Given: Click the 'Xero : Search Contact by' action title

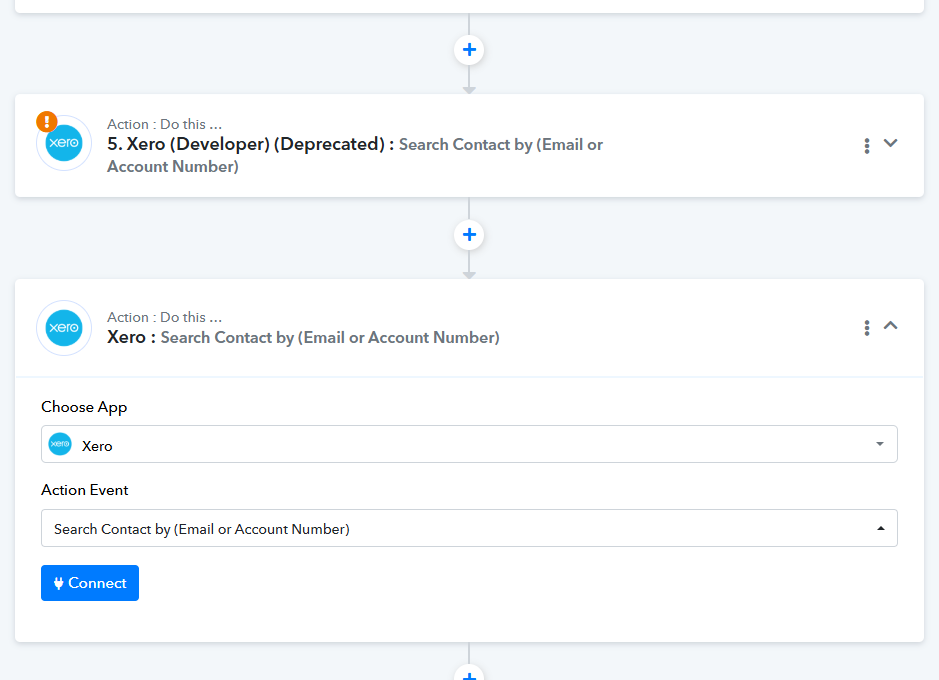Looking at the screenshot, I should point(303,338).
